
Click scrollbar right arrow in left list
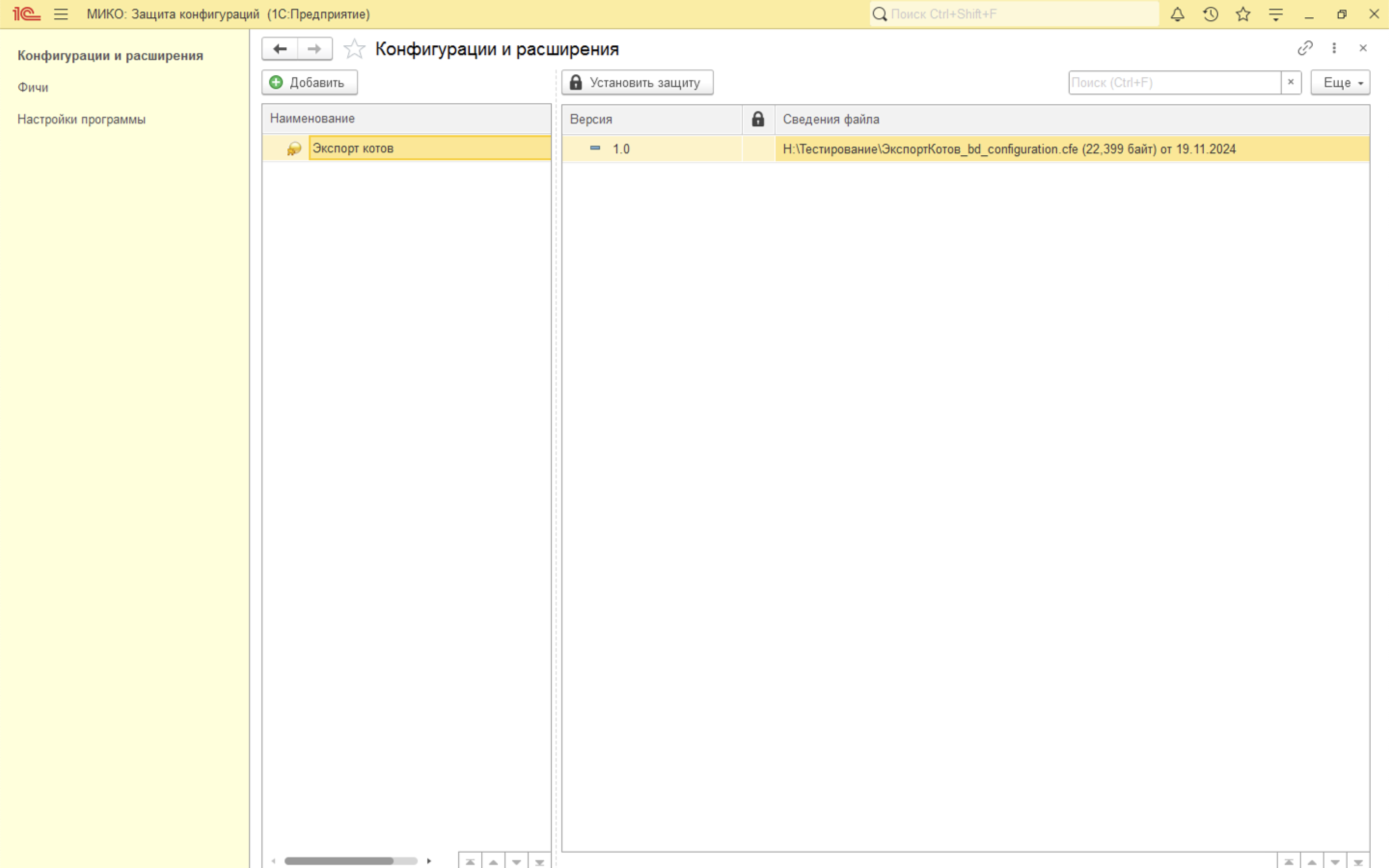coord(429,861)
